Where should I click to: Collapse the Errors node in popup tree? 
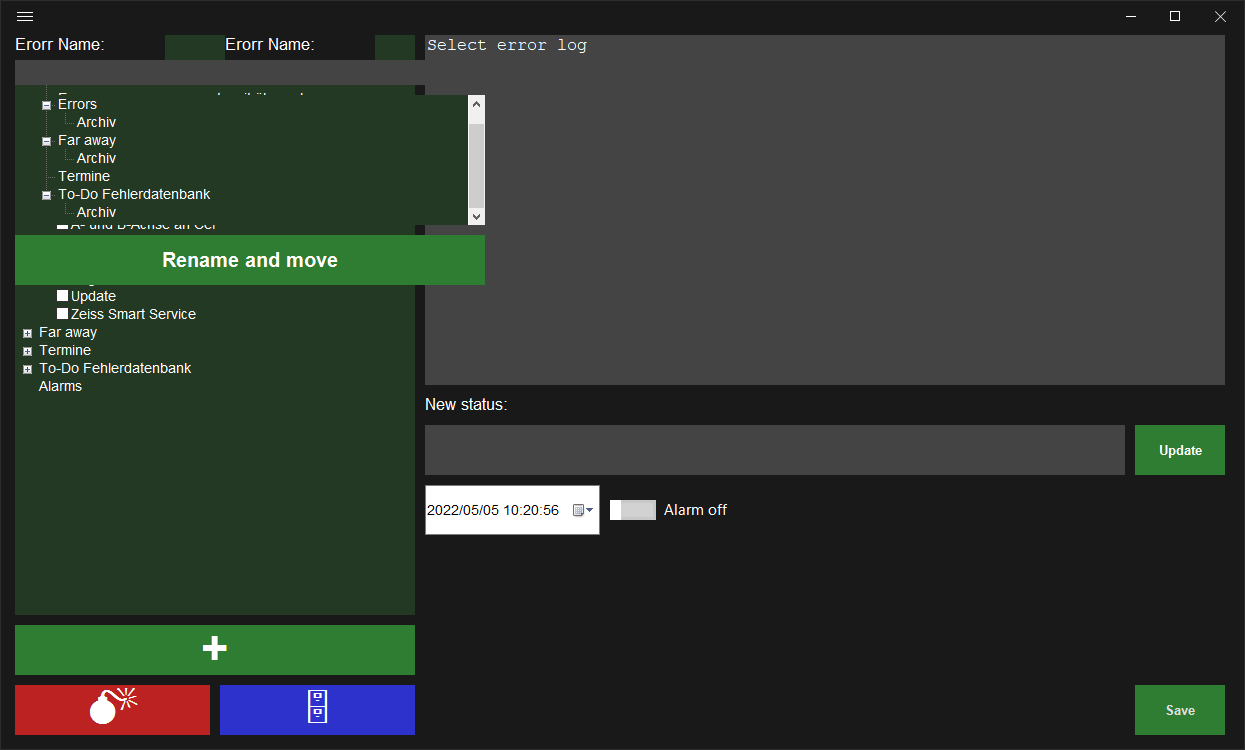(46, 105)
